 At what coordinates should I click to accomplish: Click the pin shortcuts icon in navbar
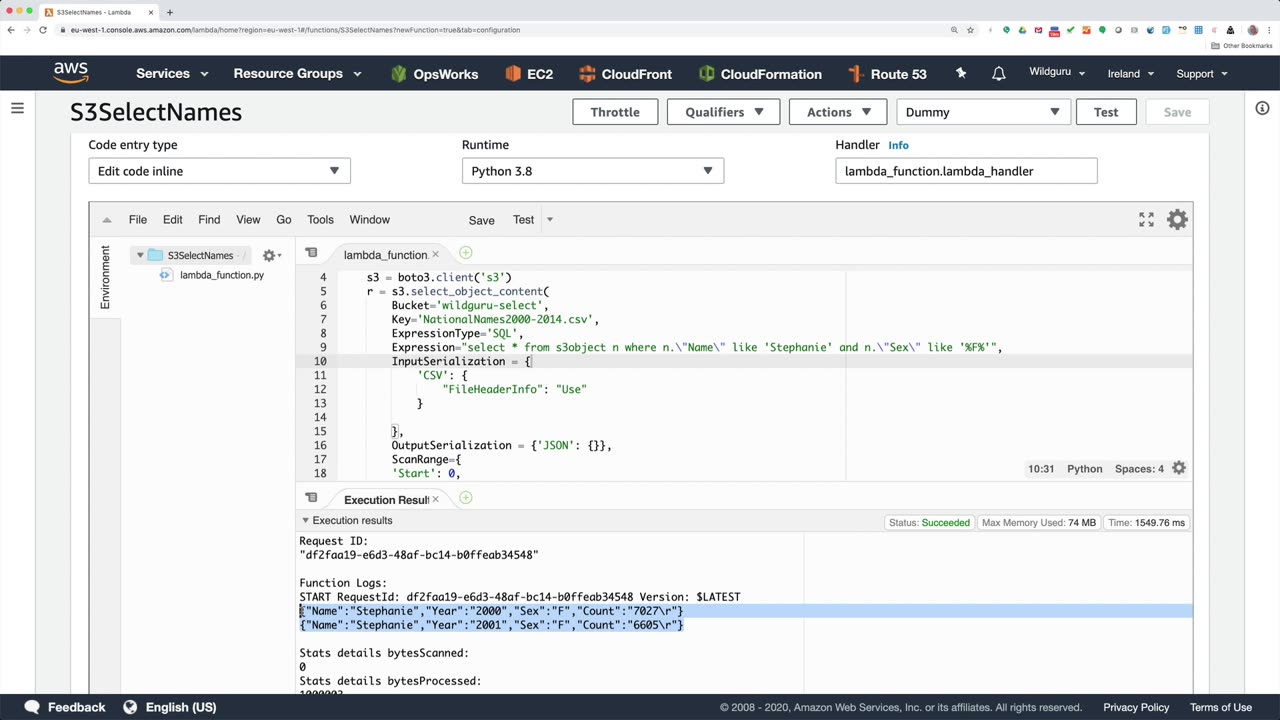point(961,74)
